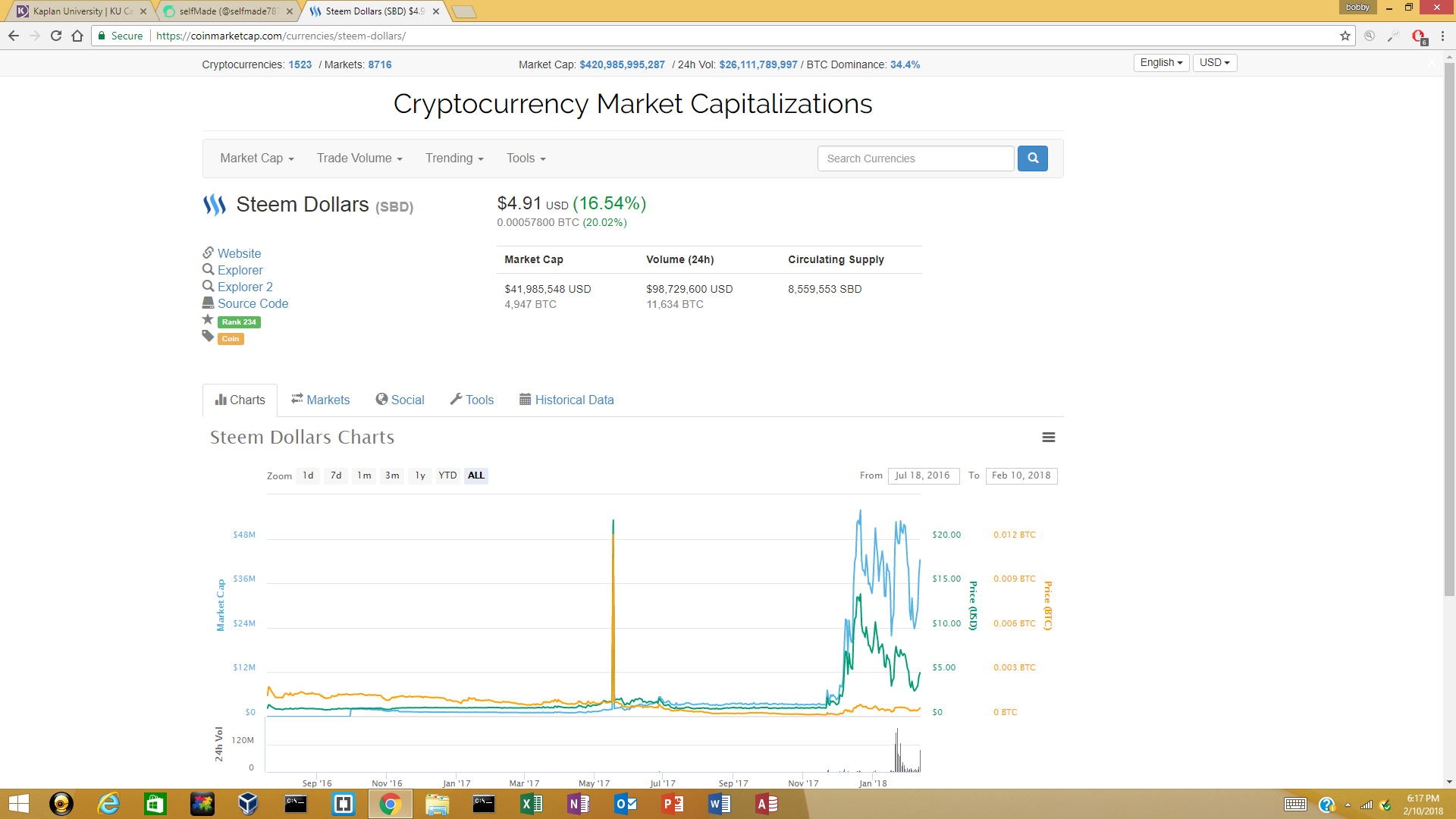Switch to the Tools tab
This screenshot has width=1456, height=819.
tap(472, 400)
